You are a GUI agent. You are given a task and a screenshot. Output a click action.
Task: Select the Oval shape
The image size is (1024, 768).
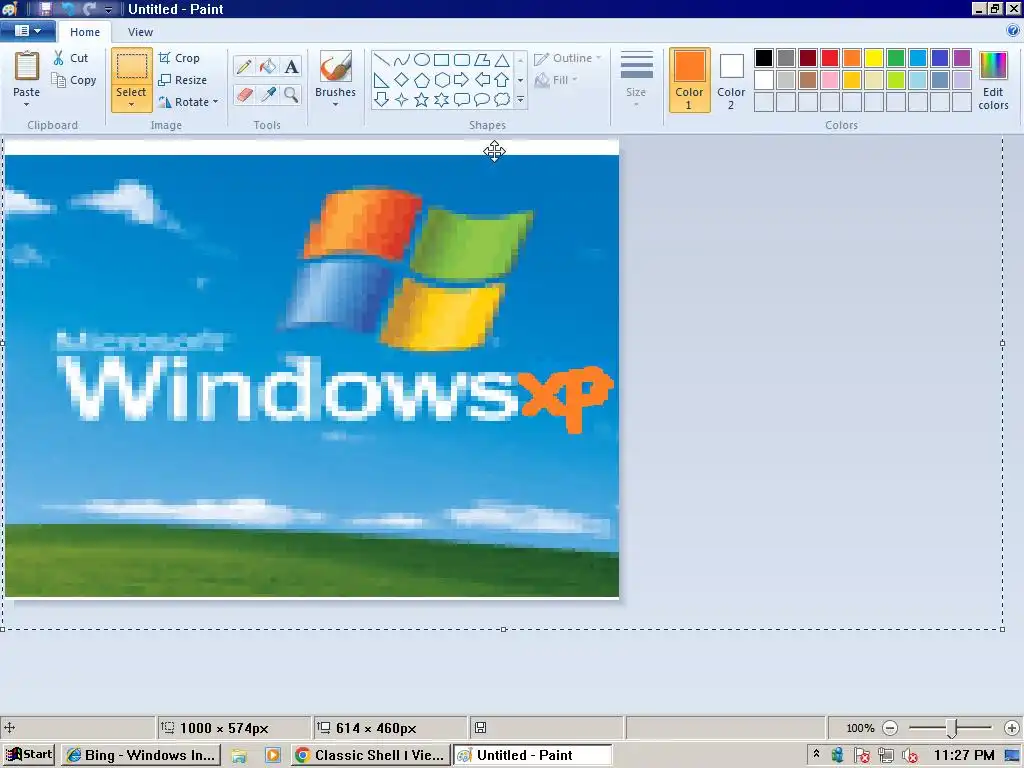pyautogui.click(x=422, y=61)
